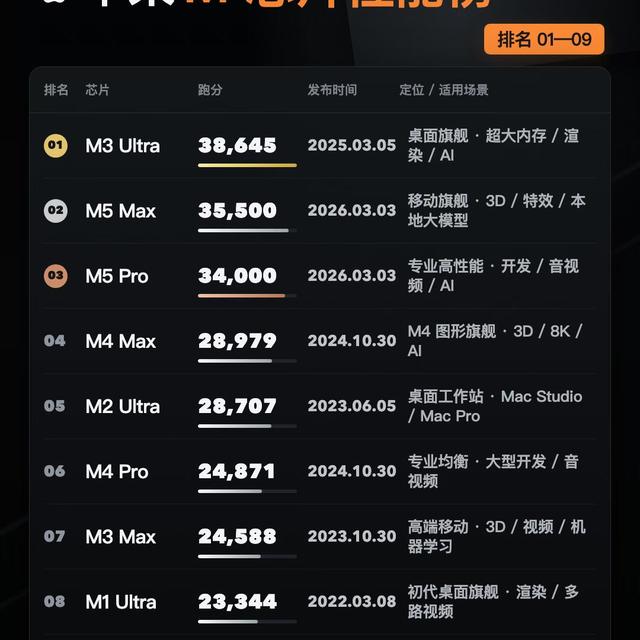Image resolution: width=640 pixels, height=640 pixels.
Task: Click the 定位 / 适用场景 column header
Action: click(x=444, y=90)
